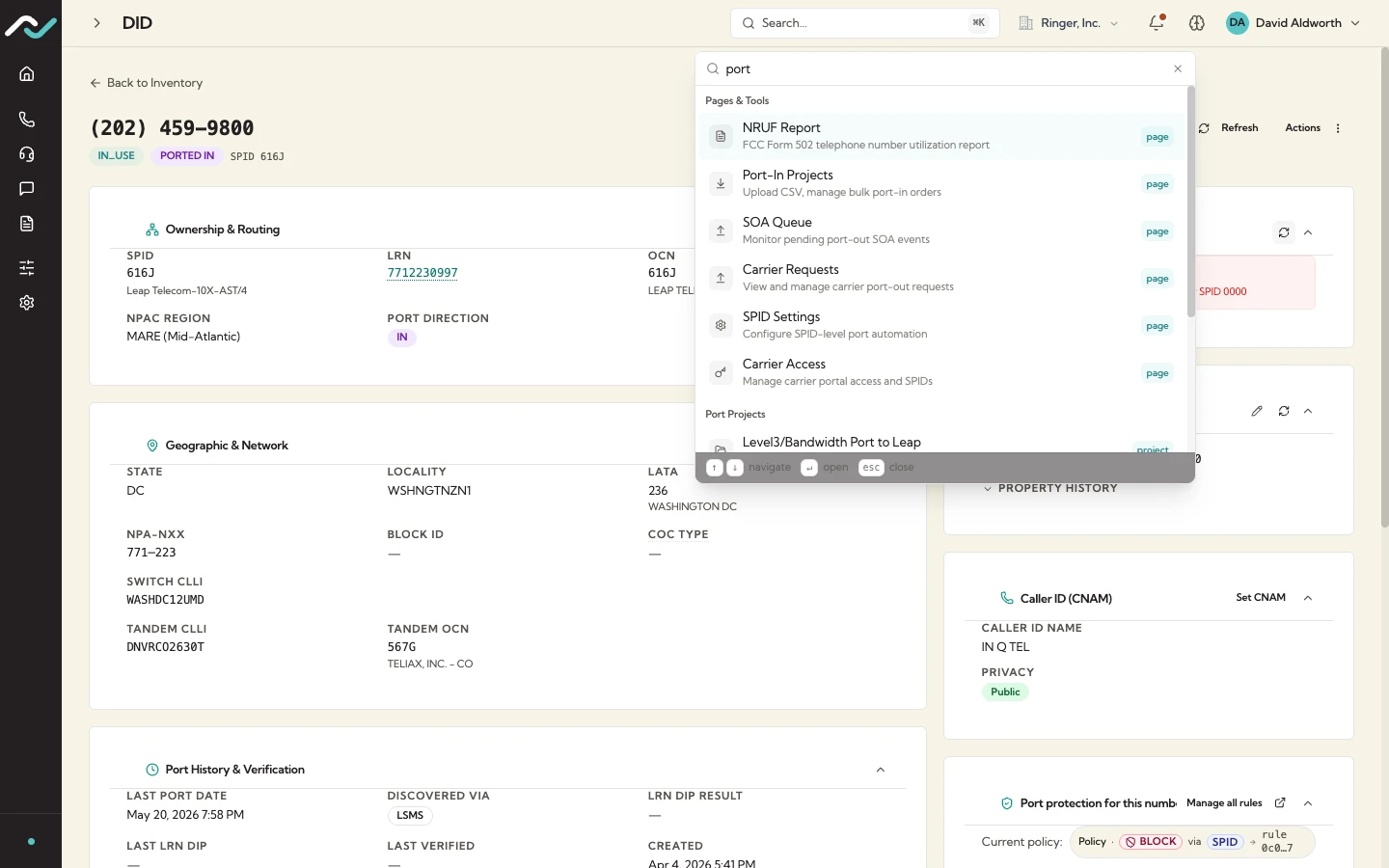Viewport: 1389px width, 868px height.
Task: Open the phone numbers sidebar icon
Action: [27, 120]
